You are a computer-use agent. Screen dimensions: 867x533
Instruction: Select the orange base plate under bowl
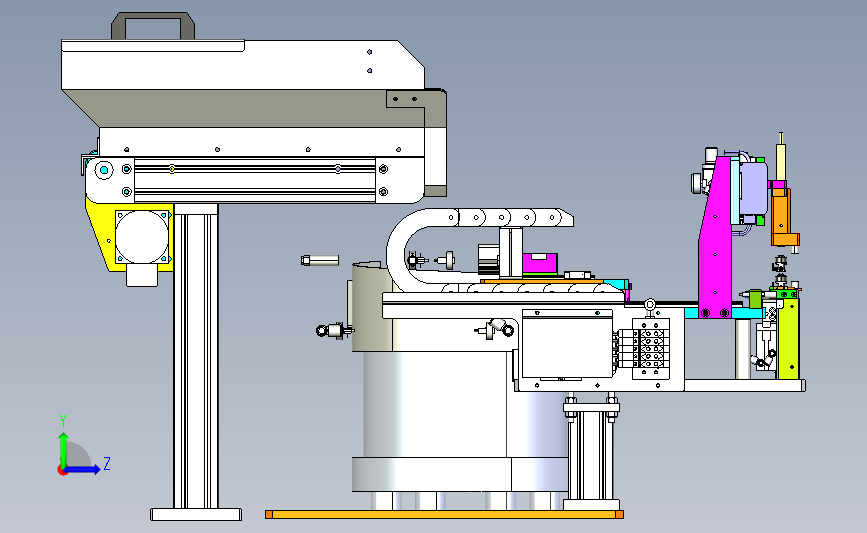pyautogui.click(x=445, y=515)
